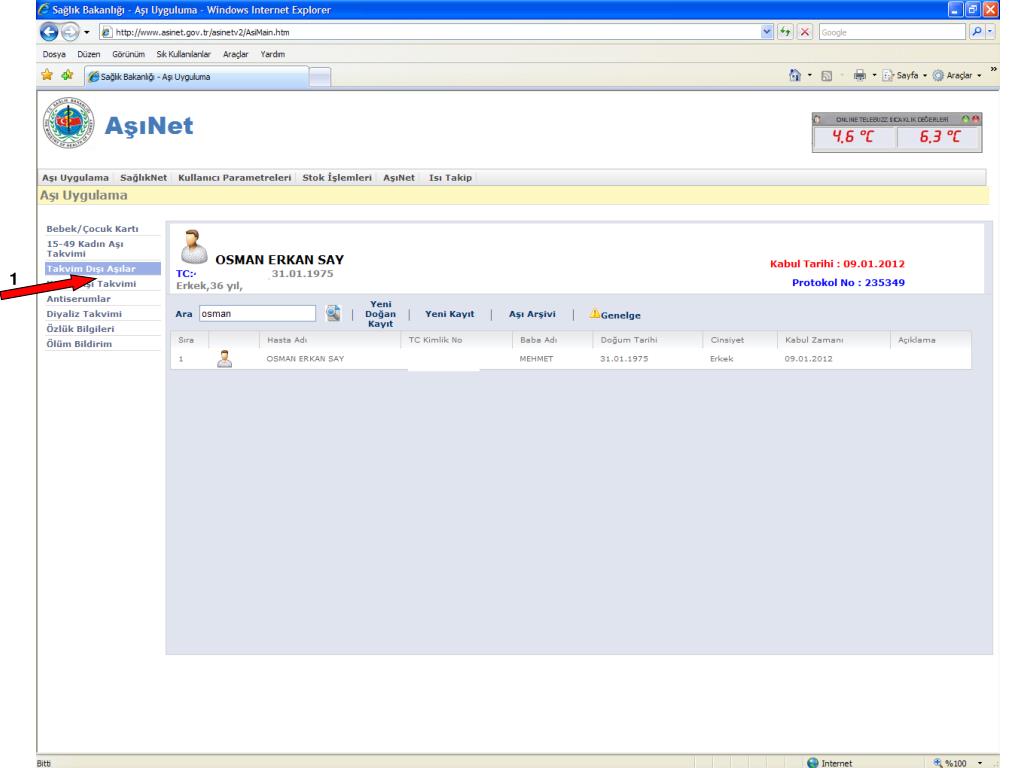Click the browser Forward arrow button
This screenshot has width=1024, height=768.
[69, 31]
